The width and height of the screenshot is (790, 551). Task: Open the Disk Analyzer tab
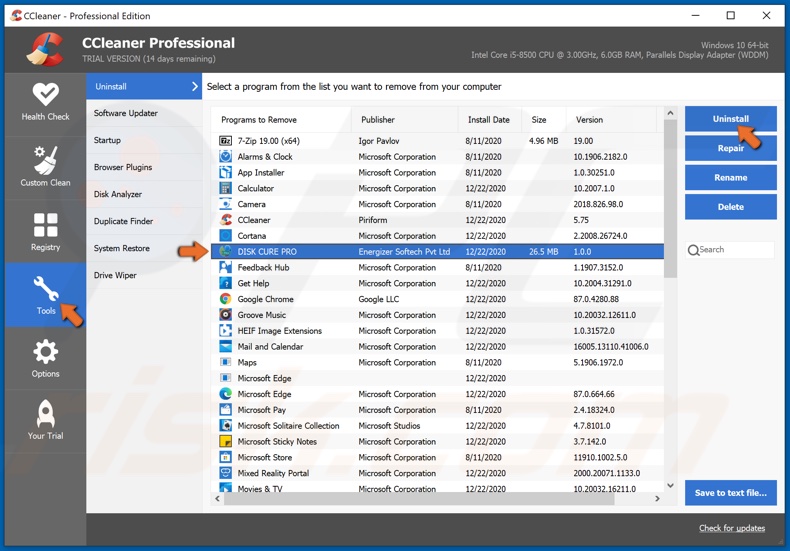tap(144, 194)
